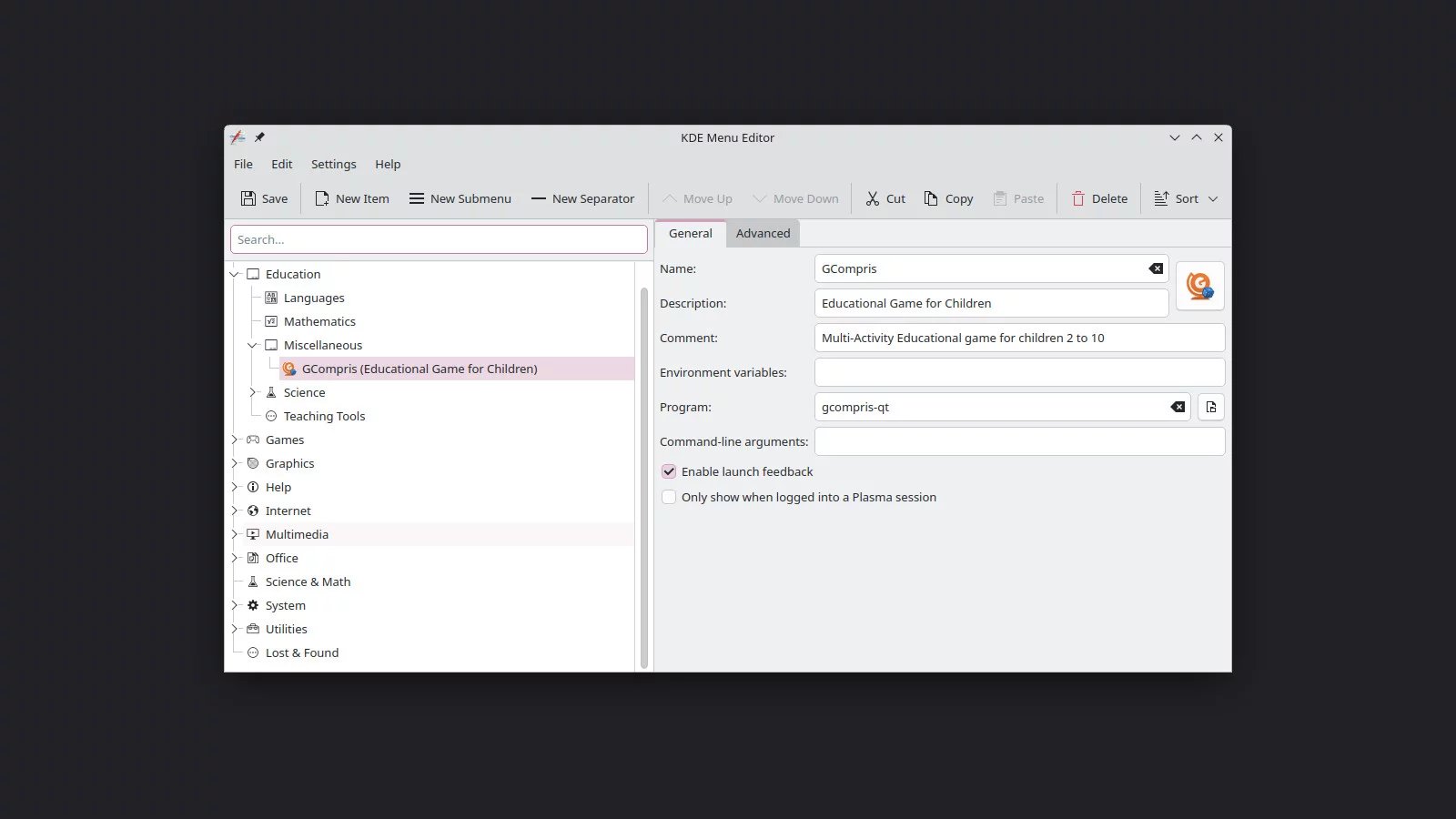
Task: Click the Games controller icon
Action: coord(253,440)
